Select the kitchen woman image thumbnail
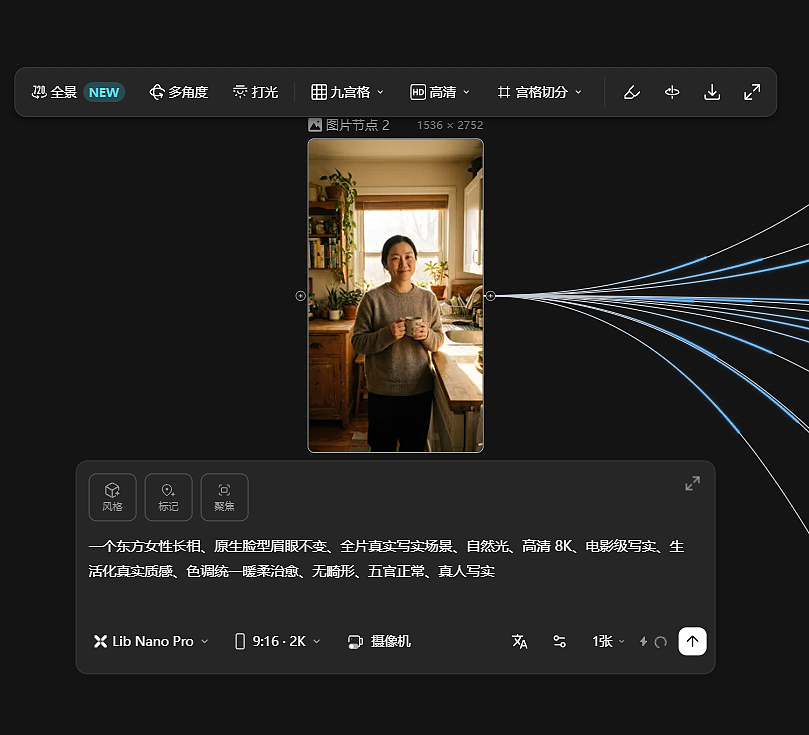809x735 pixels. [395, 296]
